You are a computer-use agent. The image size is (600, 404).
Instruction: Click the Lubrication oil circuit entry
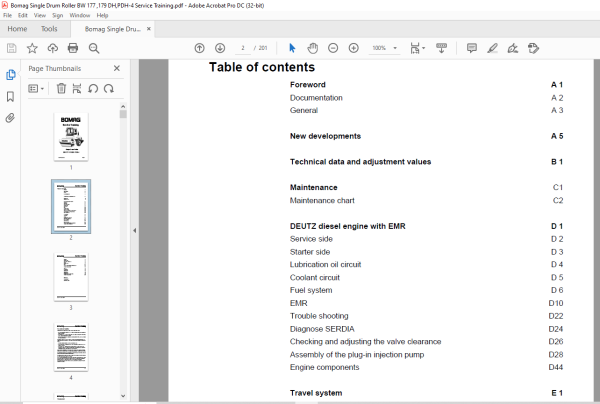325,264
